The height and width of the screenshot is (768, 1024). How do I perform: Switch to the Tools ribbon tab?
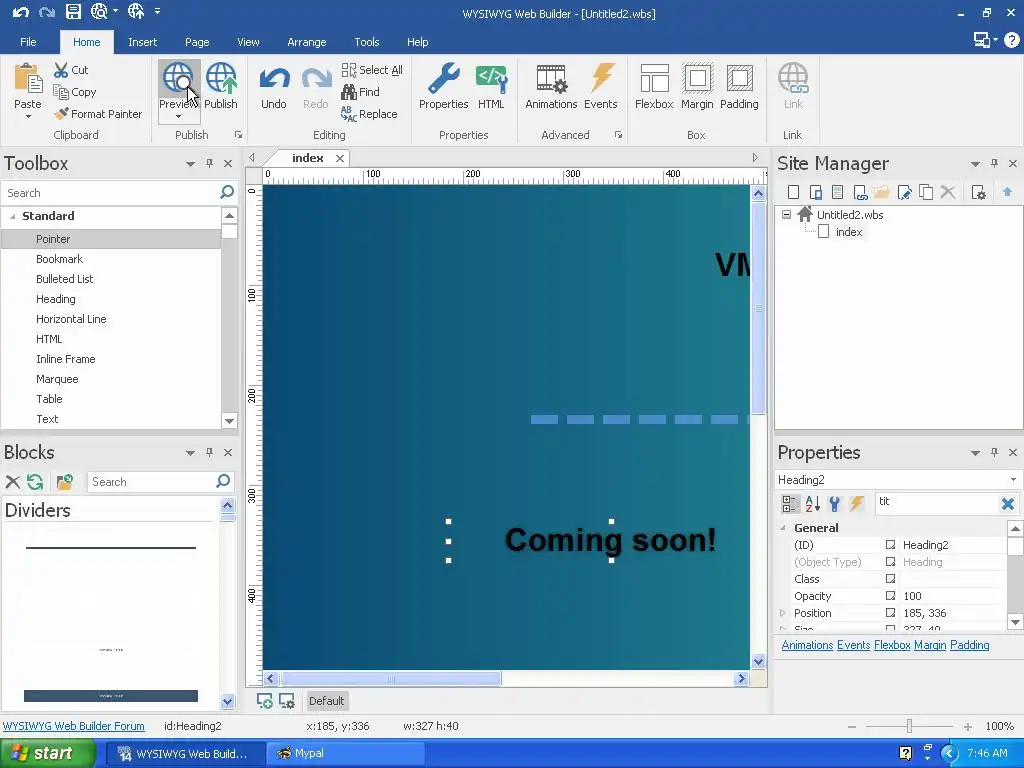pyautogui.click(x=366, y=42)
